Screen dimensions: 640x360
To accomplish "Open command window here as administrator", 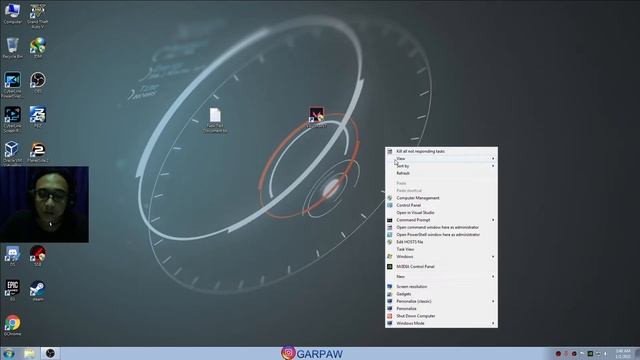I will 441,227.
